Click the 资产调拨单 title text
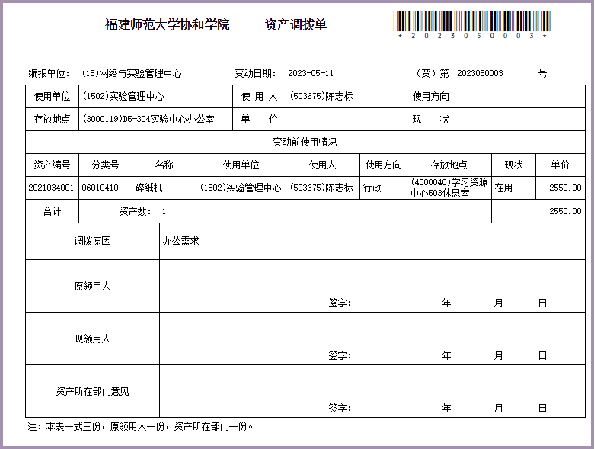The height and width of the screenshot is (449, 595). [x=296, y=24]
